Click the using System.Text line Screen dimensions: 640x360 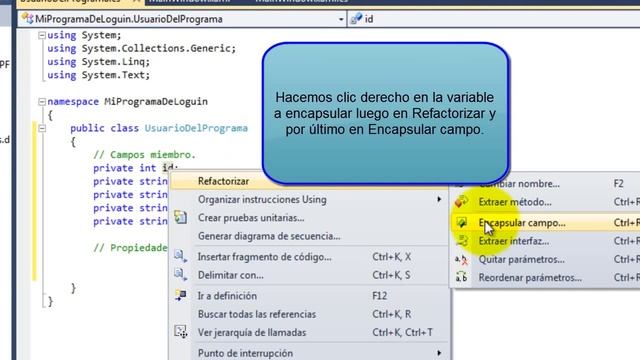tap(98, 75)
